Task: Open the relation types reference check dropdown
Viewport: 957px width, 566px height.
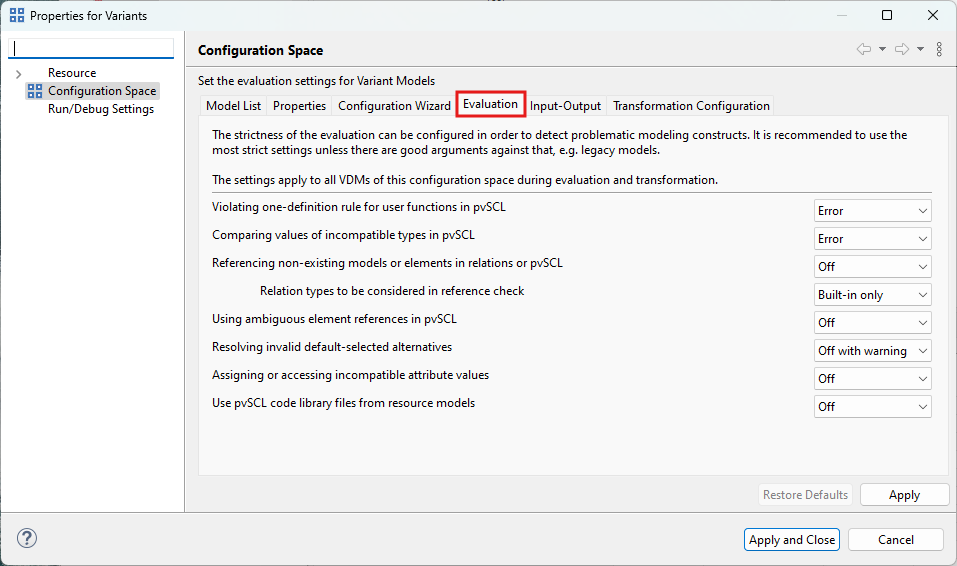Action: pos(872,295)
